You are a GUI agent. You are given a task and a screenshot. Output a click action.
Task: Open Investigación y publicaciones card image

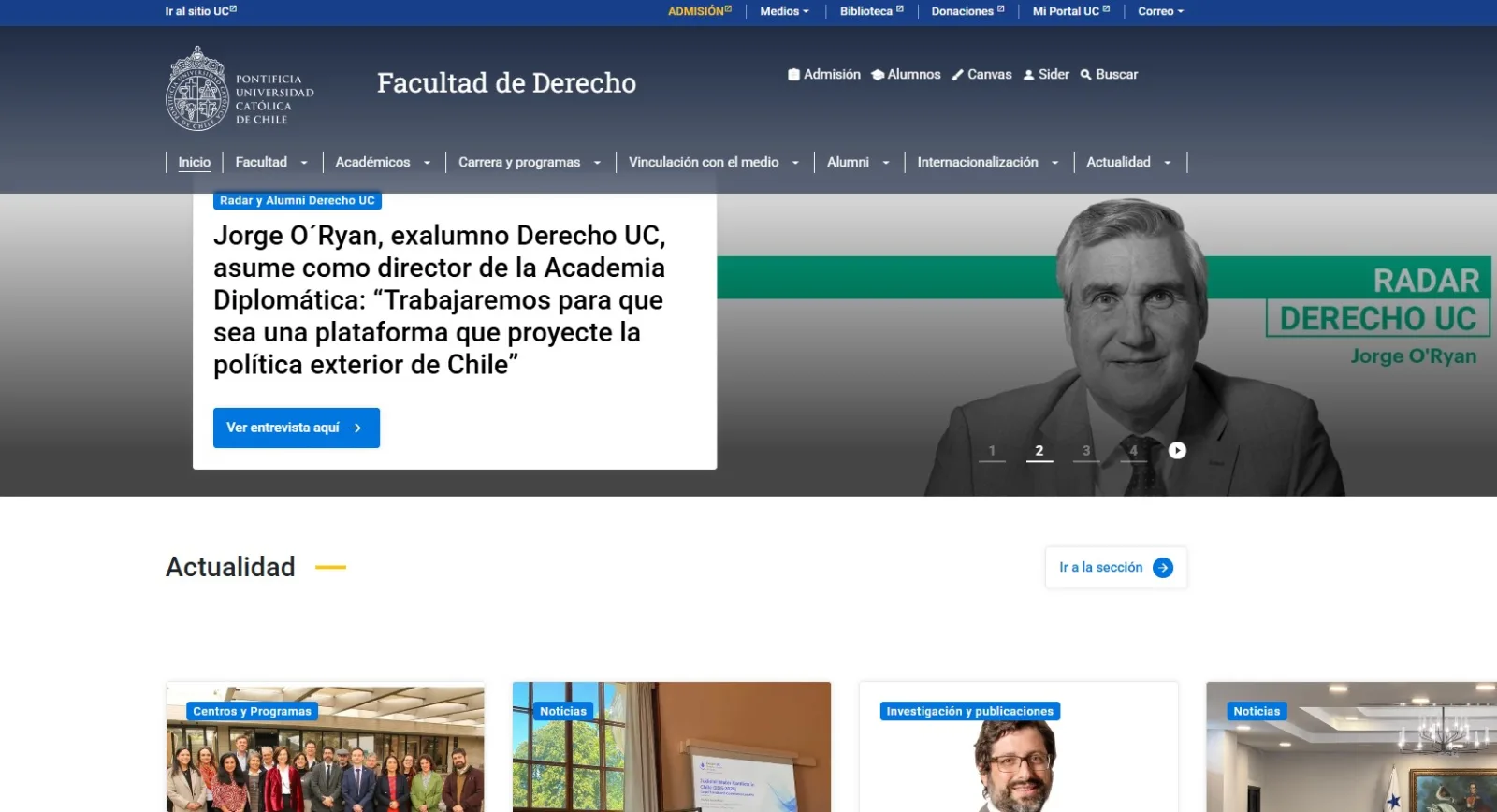point(1019,748)
